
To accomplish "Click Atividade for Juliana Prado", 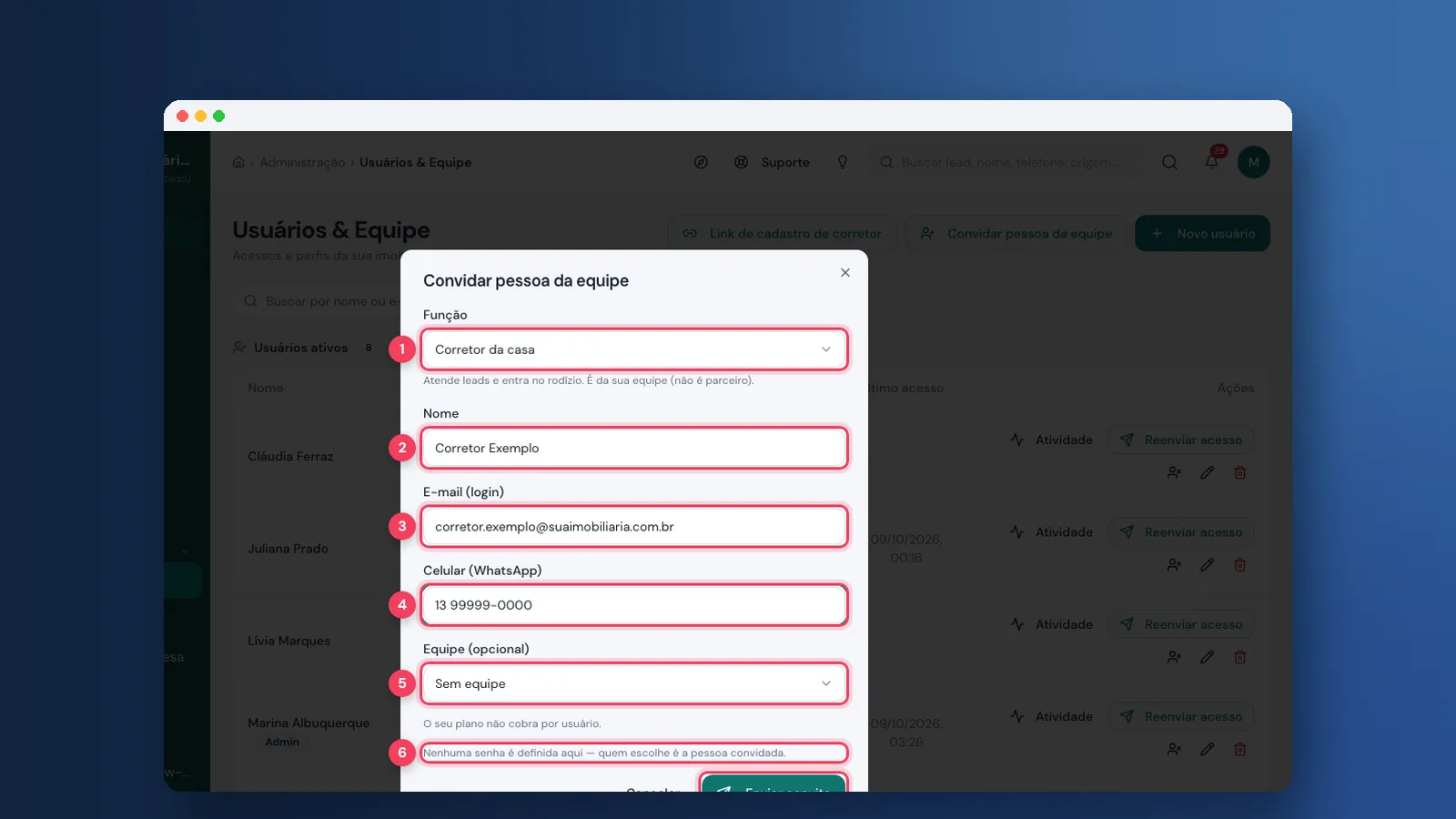I will [x=1052, y=531].
